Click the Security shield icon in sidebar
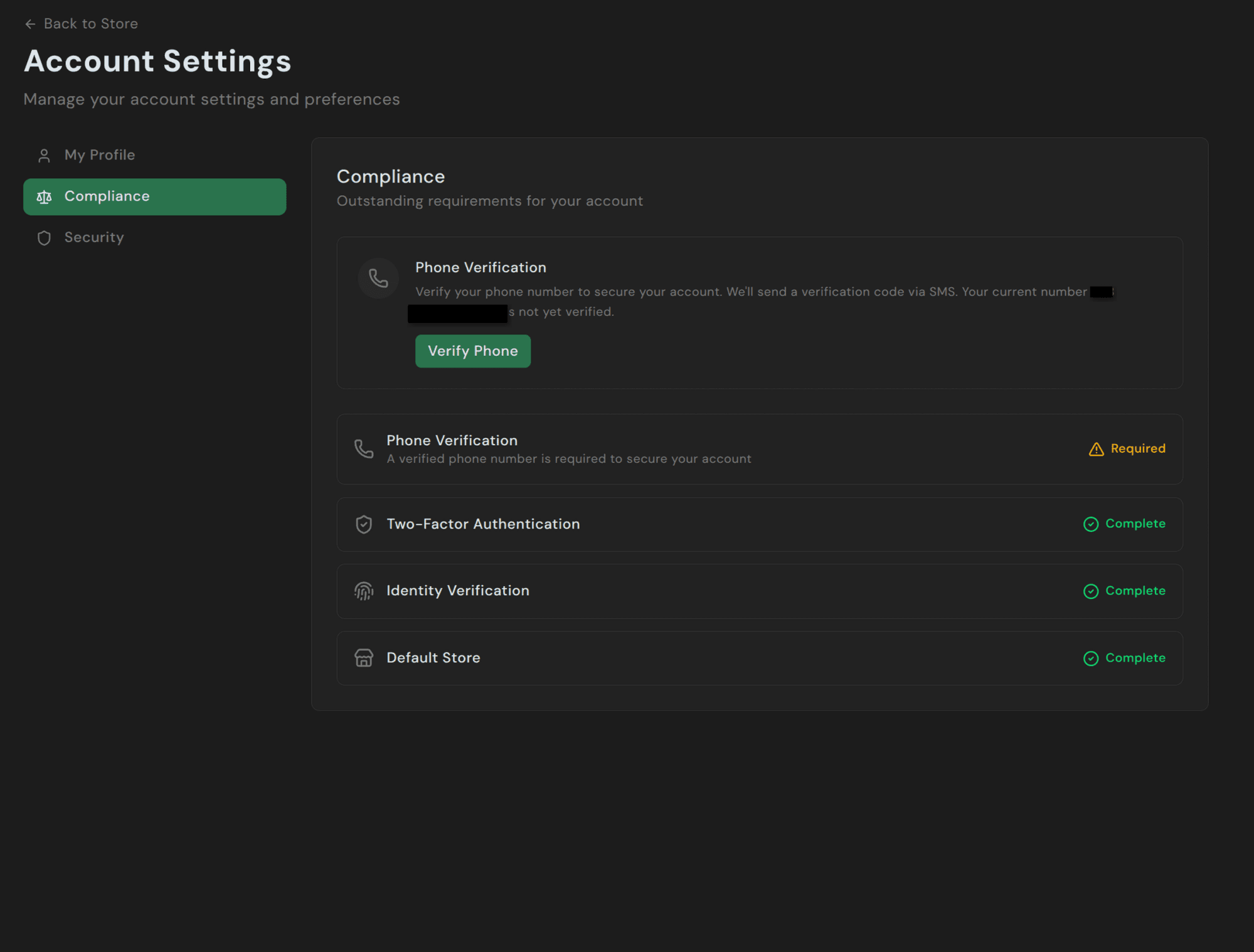Image resolution: width=1254 pixels, height=952 pixels. pyautogui.click(x=44, y=238)
